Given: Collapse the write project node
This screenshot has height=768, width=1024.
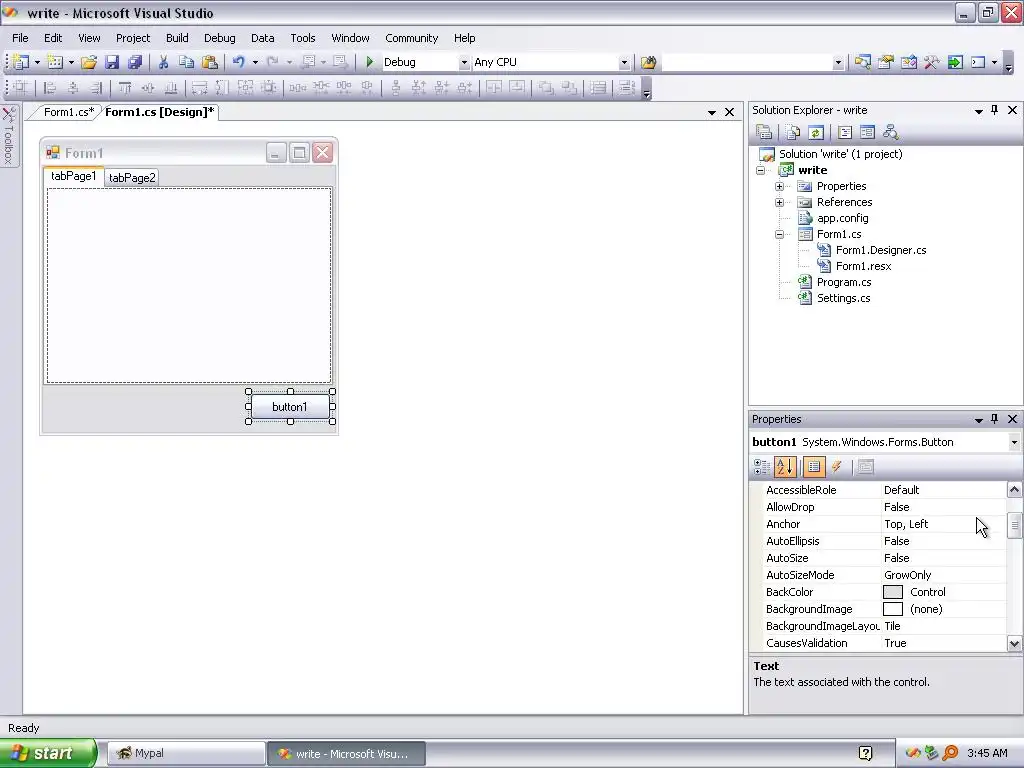Looking at the screenshot, I should click(x=760, y=170).
